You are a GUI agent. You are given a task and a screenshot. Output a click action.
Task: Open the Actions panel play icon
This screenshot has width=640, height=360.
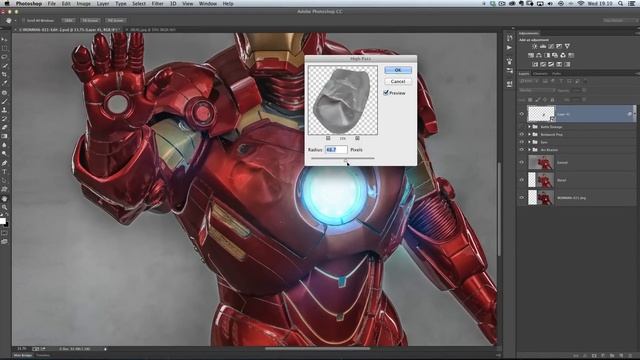click(x=509, y=48)
